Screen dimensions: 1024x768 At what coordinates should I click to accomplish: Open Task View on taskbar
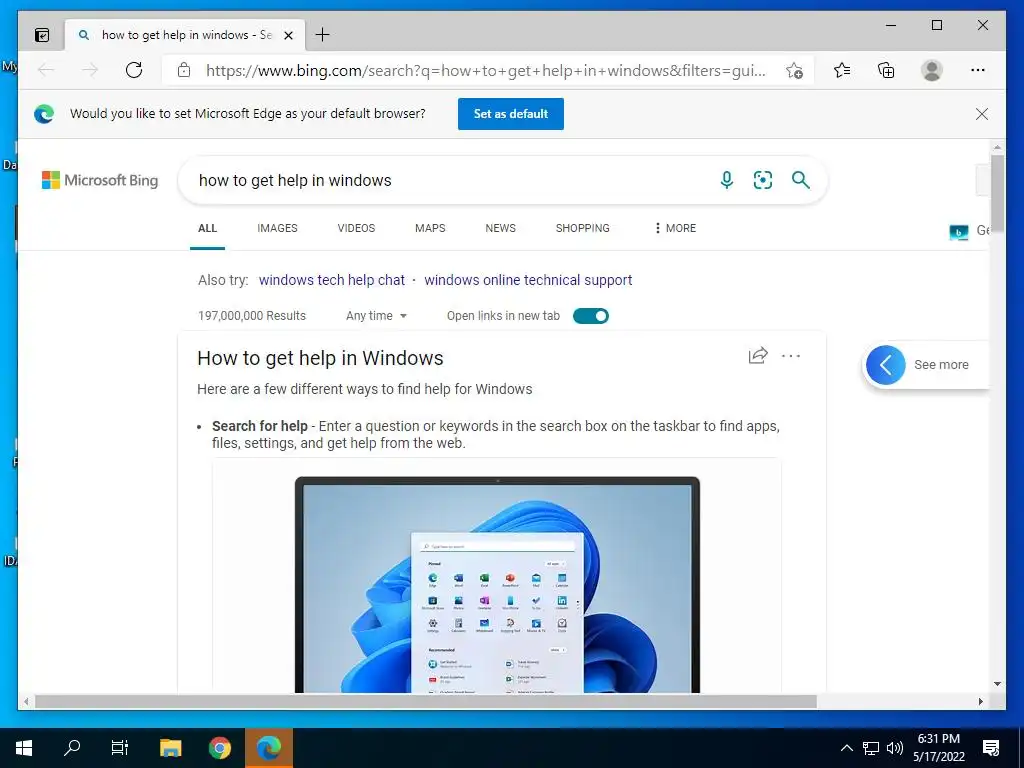coord(120,747)
